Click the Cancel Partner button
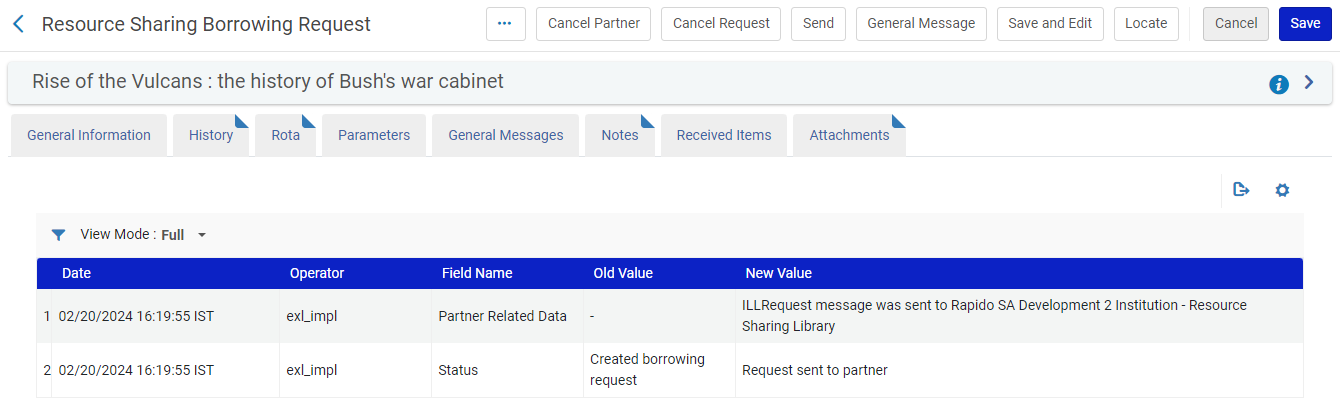Screen dimensions: 1340x405 [594, 24]
